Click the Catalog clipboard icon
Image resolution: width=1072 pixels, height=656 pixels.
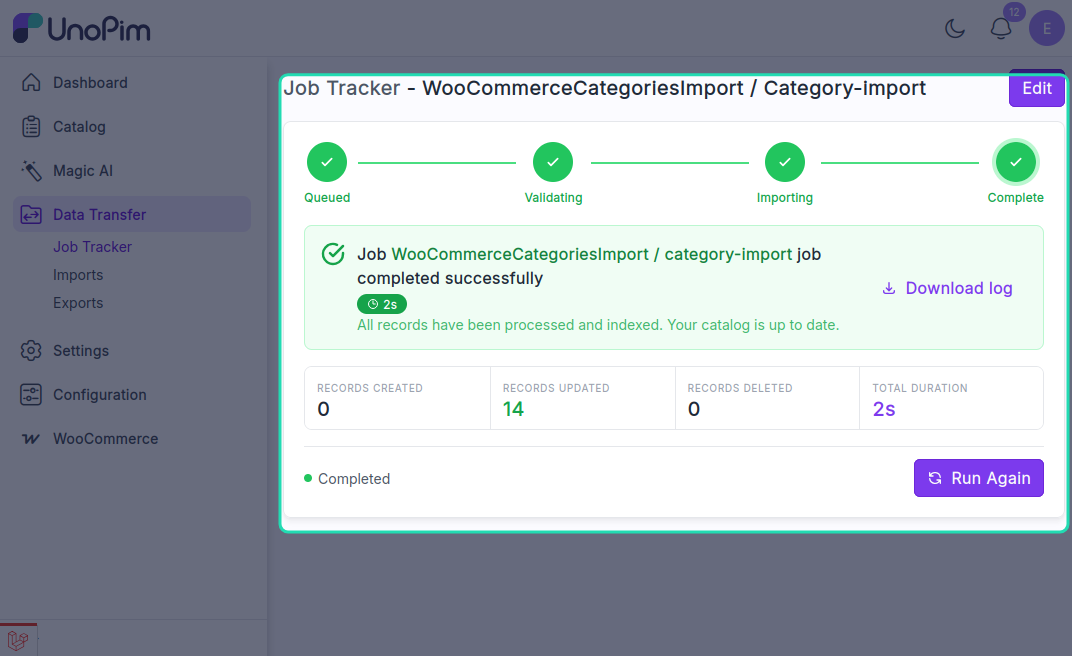[x=31, y=126]
